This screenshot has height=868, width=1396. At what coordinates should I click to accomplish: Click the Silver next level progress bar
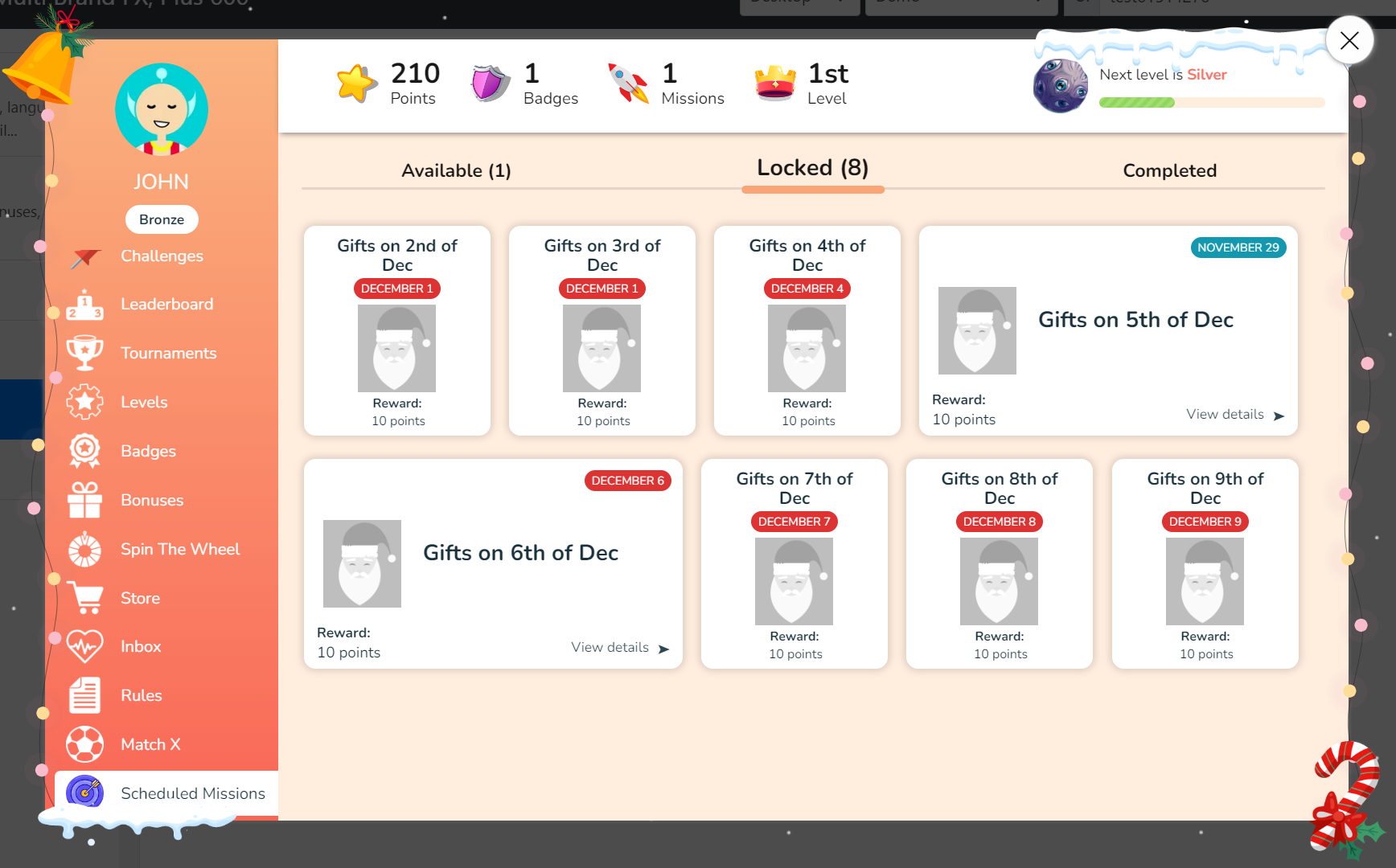(x=1211, y=102)
